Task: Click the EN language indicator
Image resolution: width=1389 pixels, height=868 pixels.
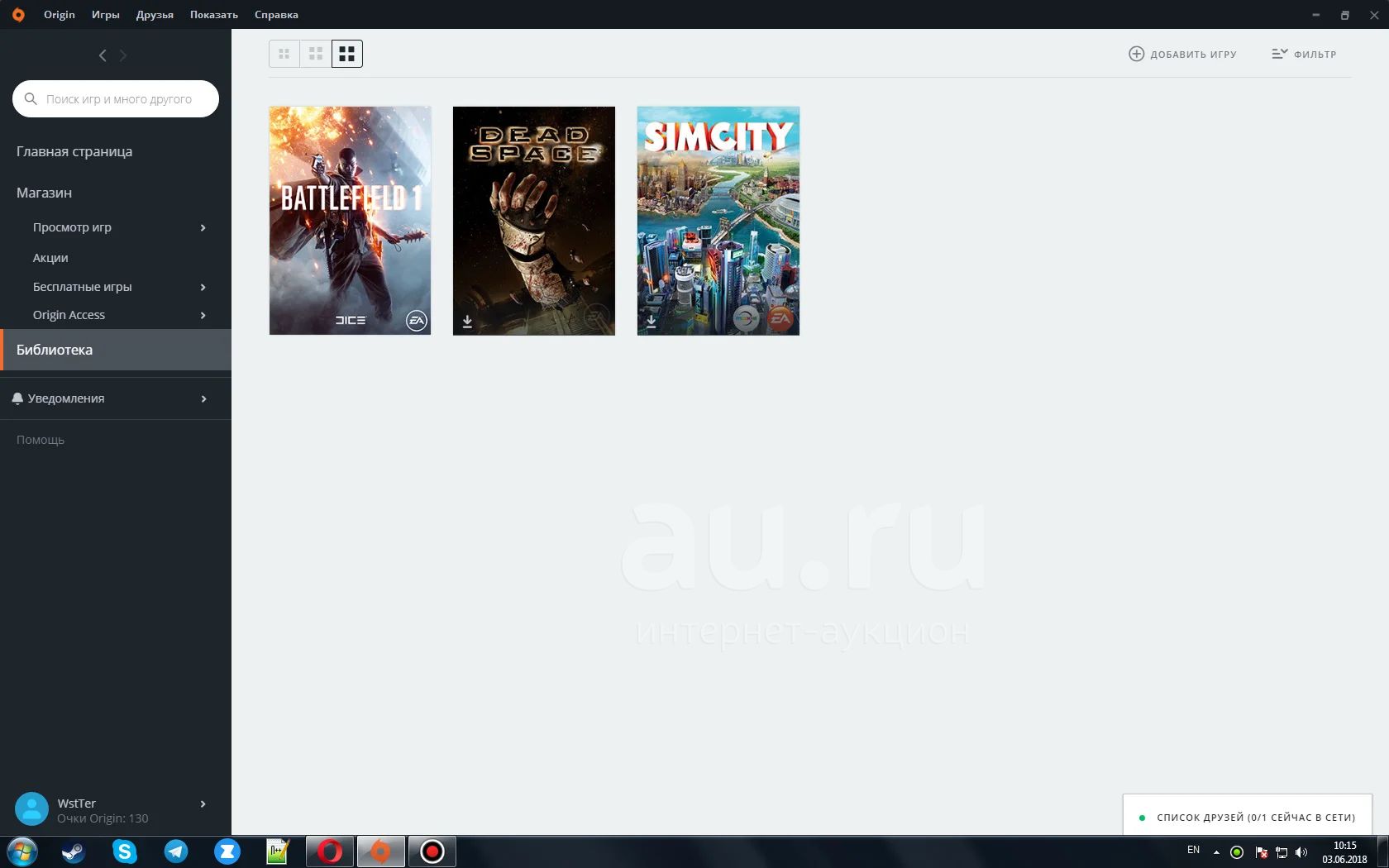Action: coord(1193,850)
